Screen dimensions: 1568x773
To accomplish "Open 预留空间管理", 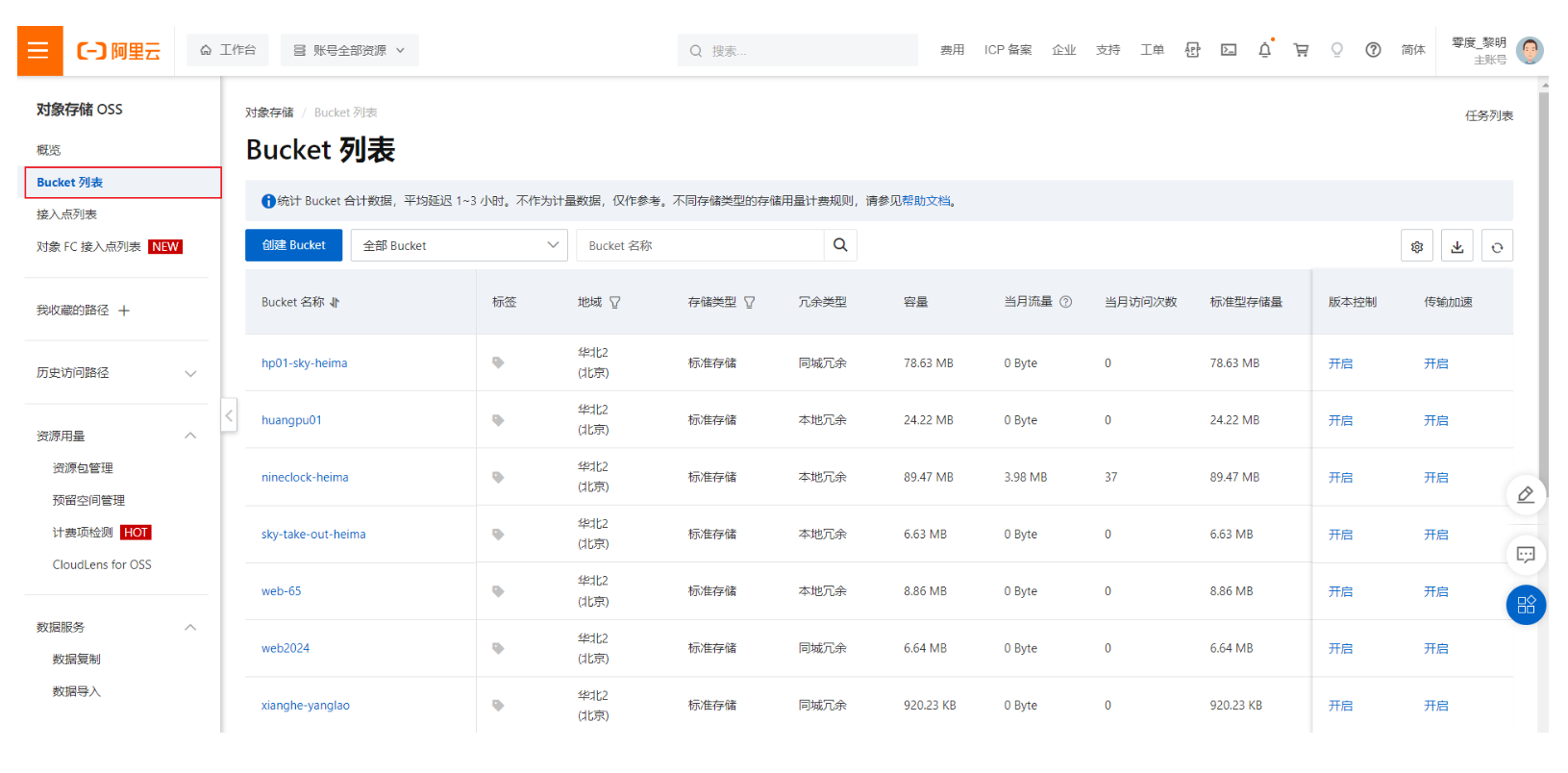I will [x=88, y=501].
